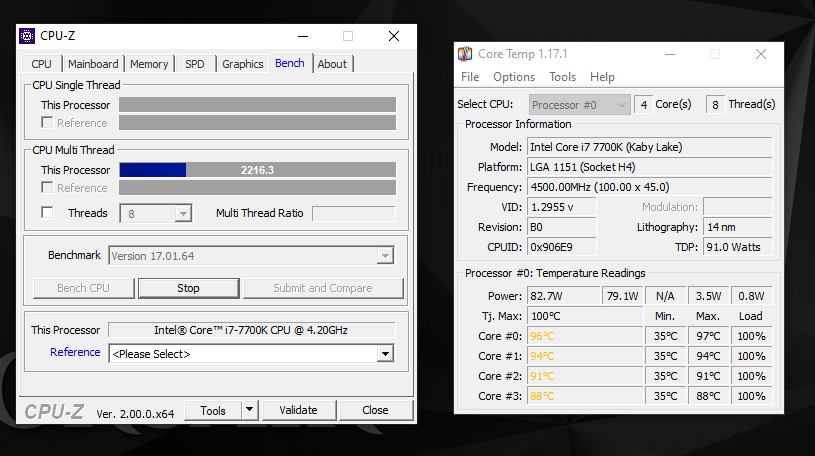Click the Close button in CPU-Z
815x456 pixels.
(375, 410)
